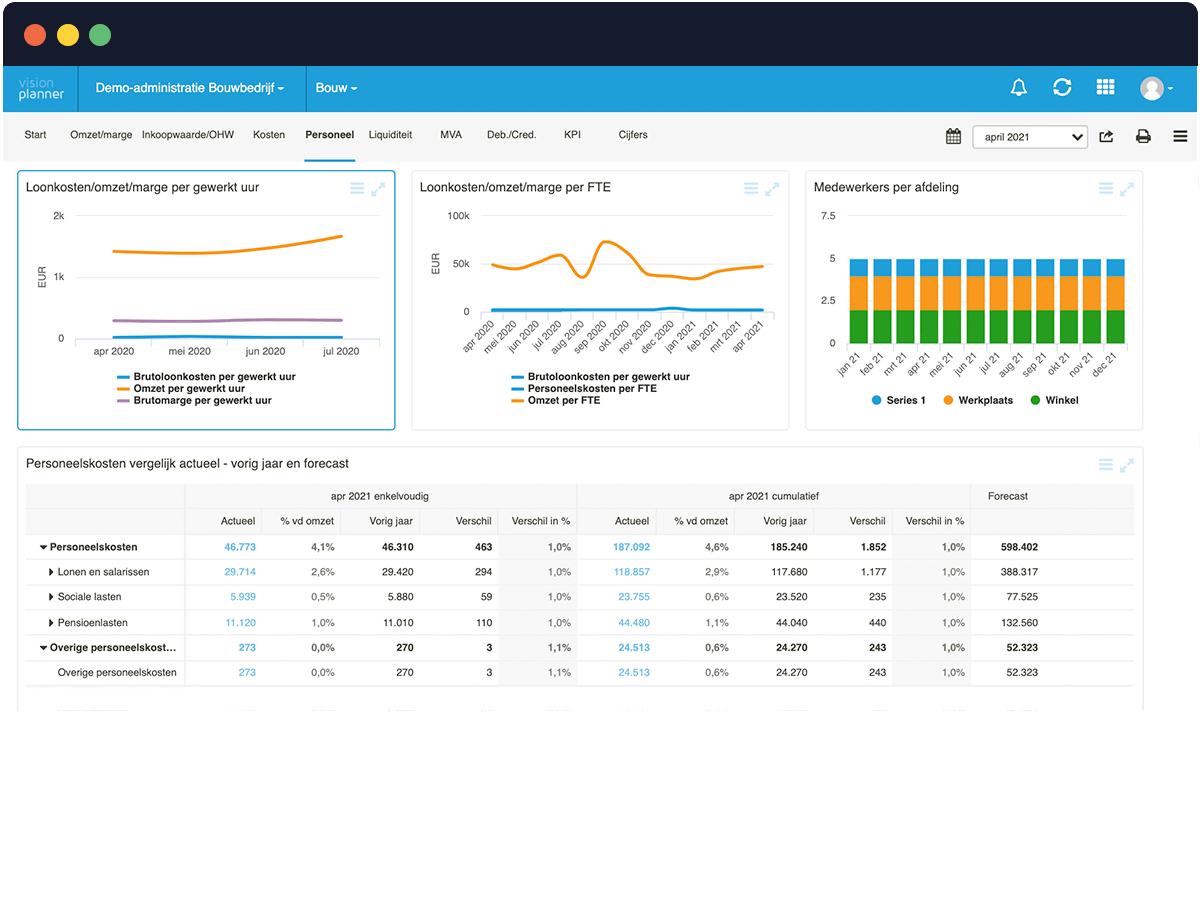Click the Vision Planner logo

tap(41, 88)
